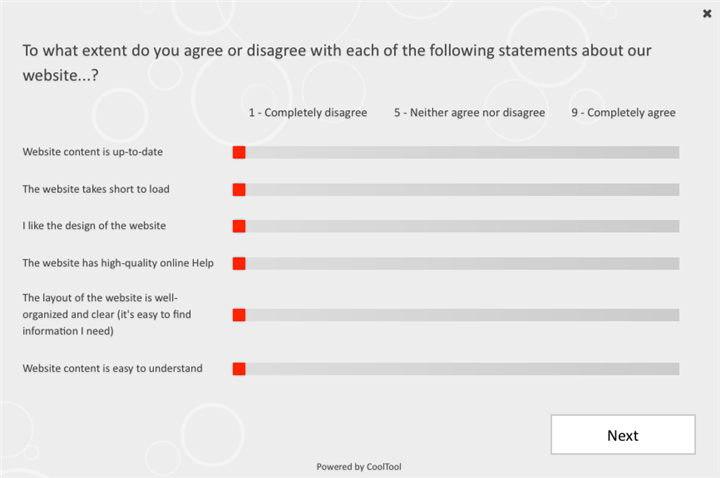Click the 'Website content is up-to-date' statement text
The height and width of the screenshot is (478, 720).
(x=92, y=152)
